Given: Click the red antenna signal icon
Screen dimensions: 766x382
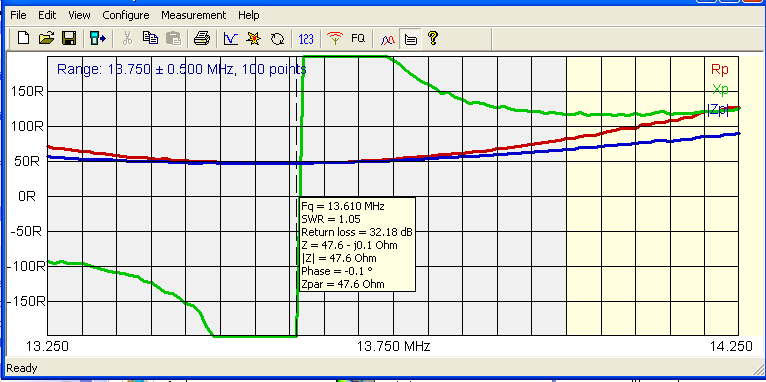Looking at the screenshot, I should 335,38.
